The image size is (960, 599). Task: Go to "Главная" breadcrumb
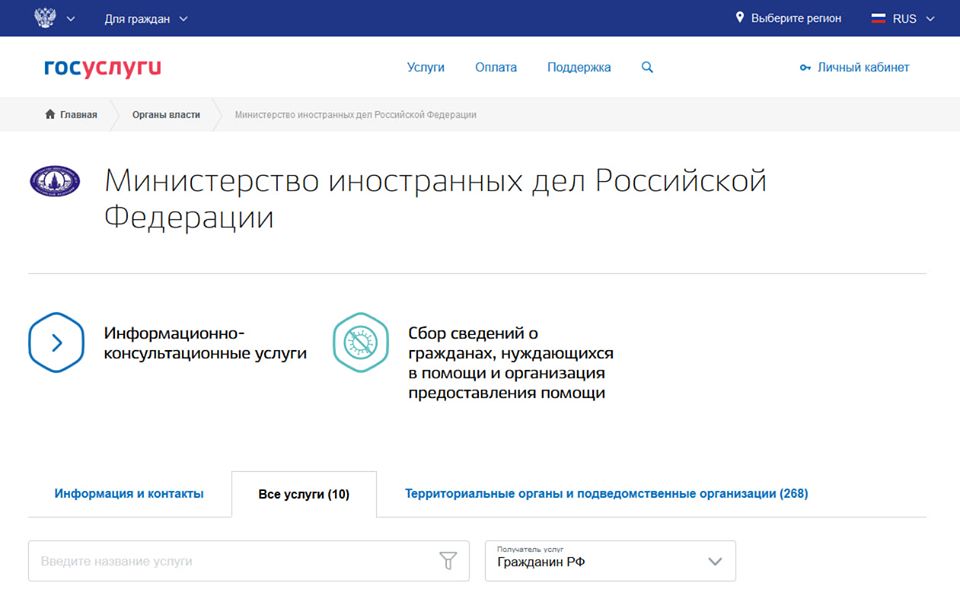pos(78,115)
